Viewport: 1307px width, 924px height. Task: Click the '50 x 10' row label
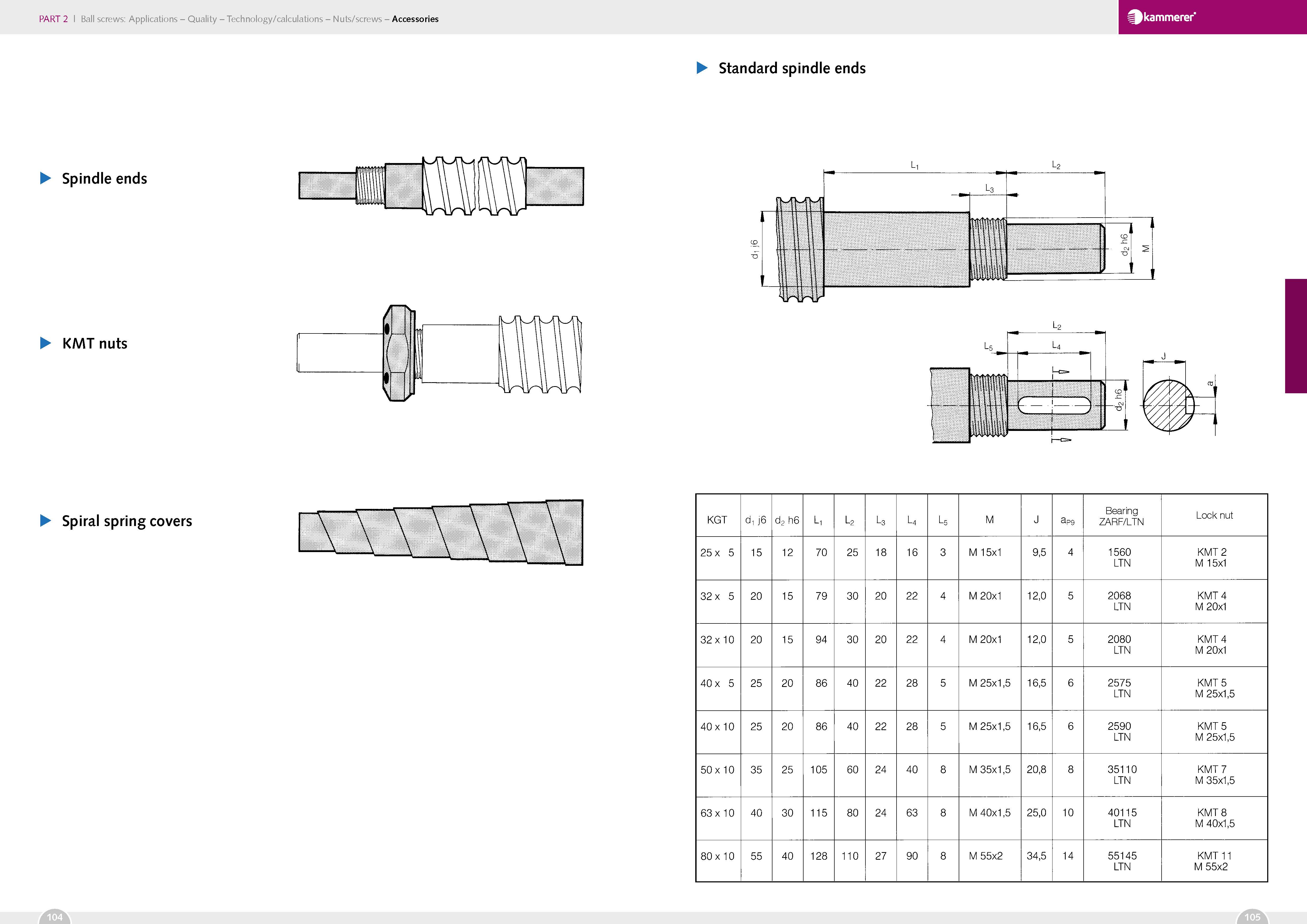click(x=717, y=770)
